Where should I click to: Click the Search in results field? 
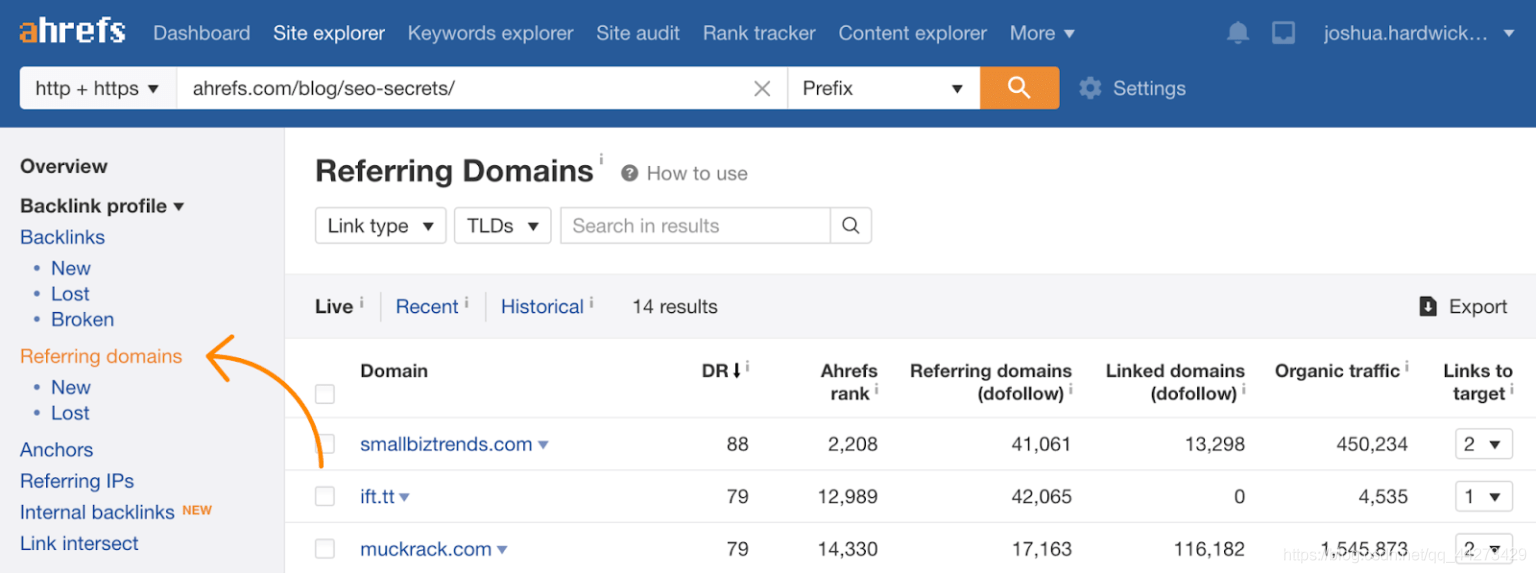tap(695, 226)
